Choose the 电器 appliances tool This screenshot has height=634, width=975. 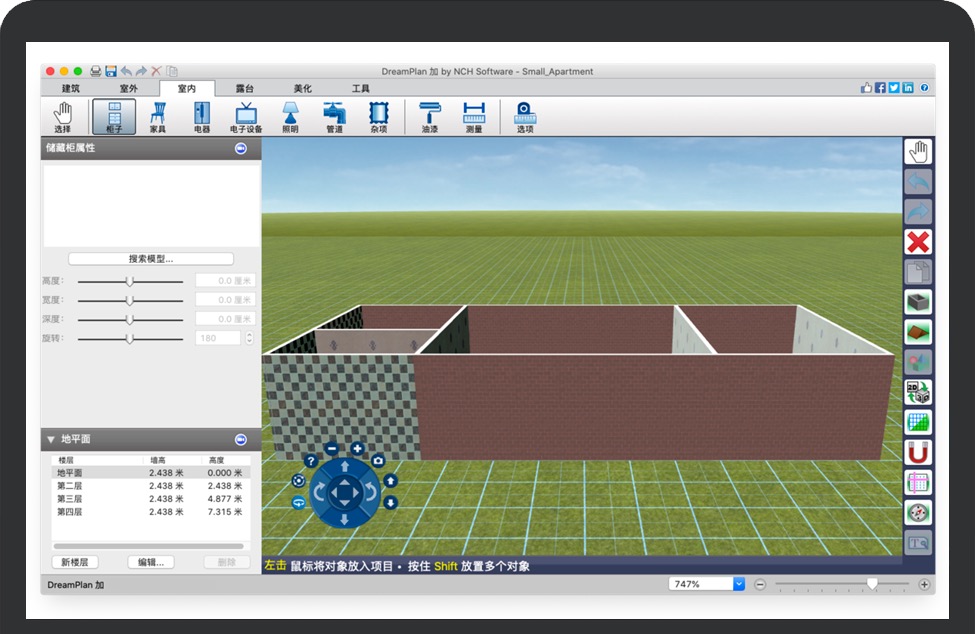click(202, 116)
